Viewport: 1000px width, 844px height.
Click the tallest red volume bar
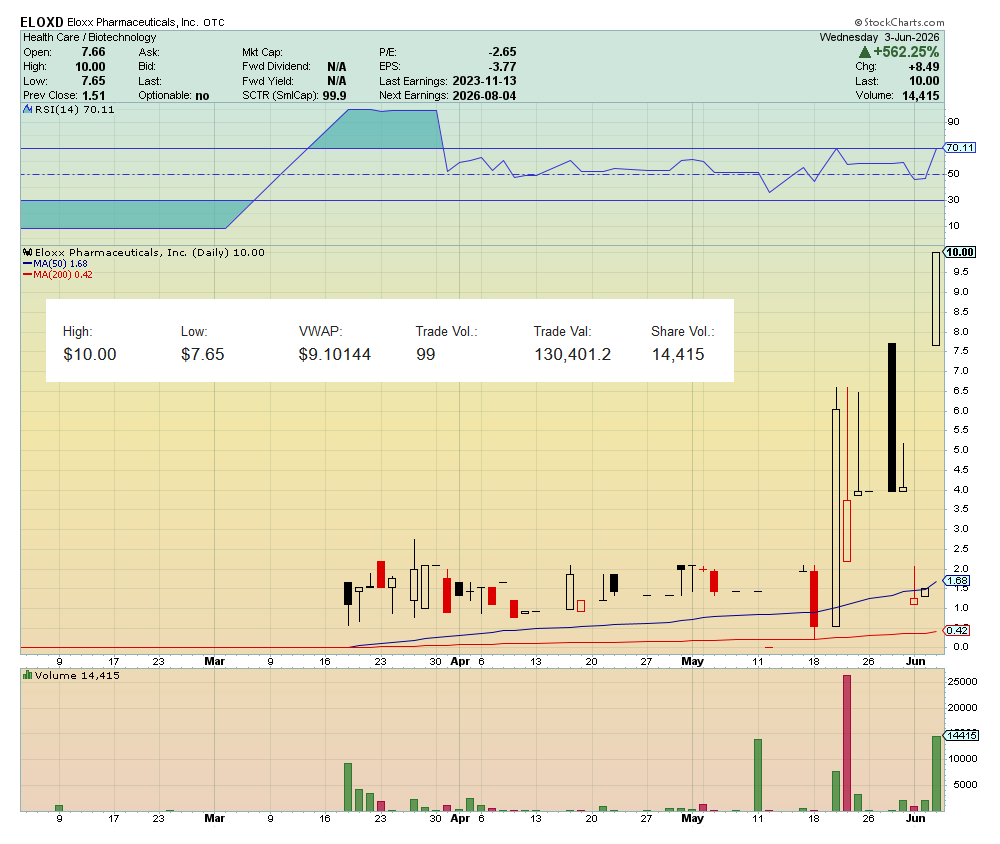pos(847,743)
